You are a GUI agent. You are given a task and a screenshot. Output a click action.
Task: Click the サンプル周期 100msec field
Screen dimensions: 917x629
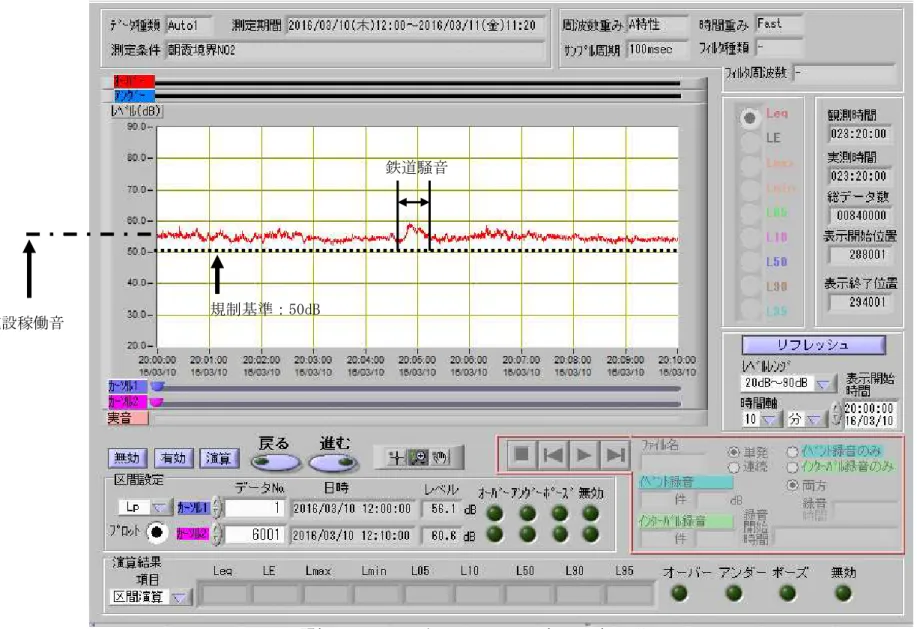click(x=657, y=50)
